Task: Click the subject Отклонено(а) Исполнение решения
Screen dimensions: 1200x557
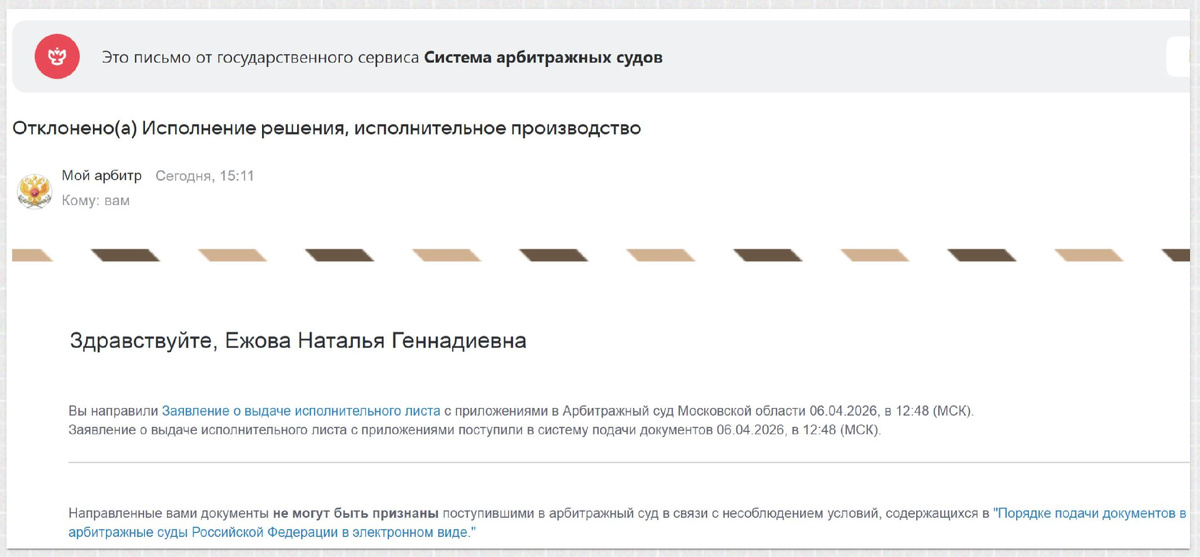Action: click(327, 128)
